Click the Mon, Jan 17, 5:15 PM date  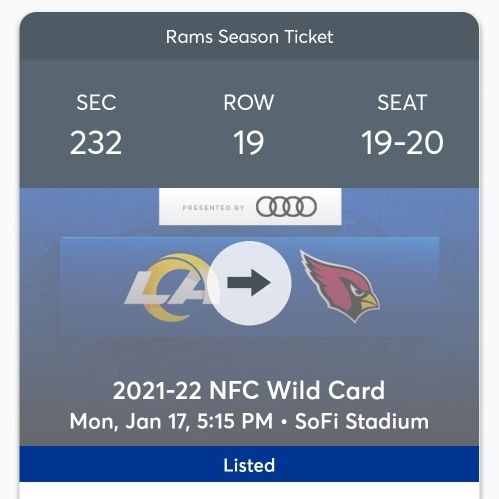coord(171,421)
